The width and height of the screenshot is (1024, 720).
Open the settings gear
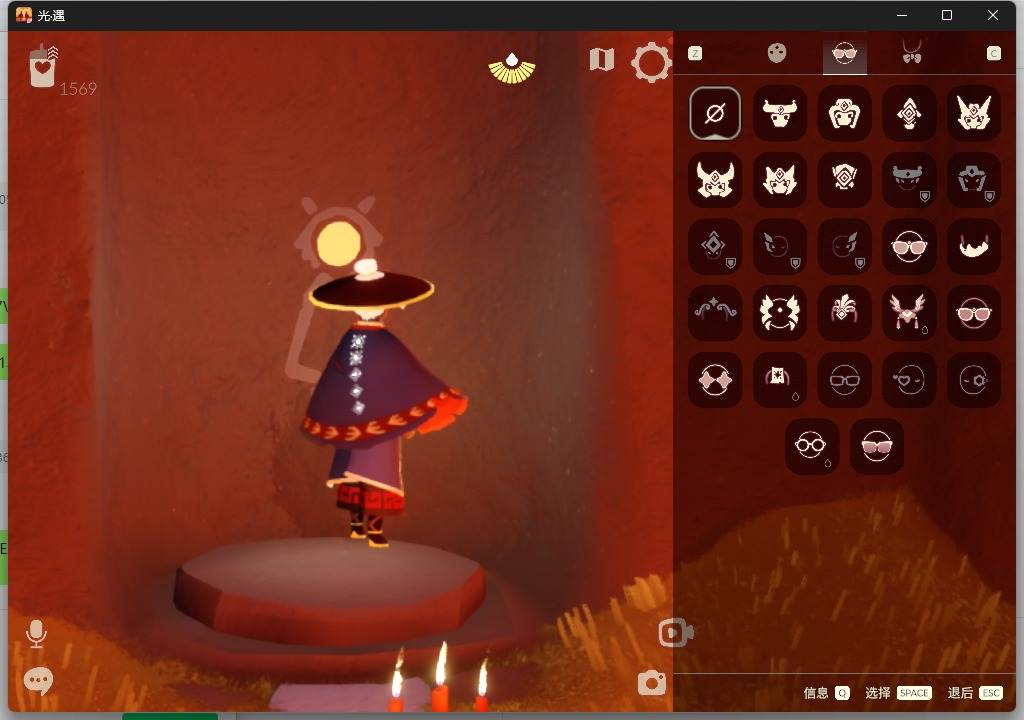pyautogui.click(x=650, y=62)
